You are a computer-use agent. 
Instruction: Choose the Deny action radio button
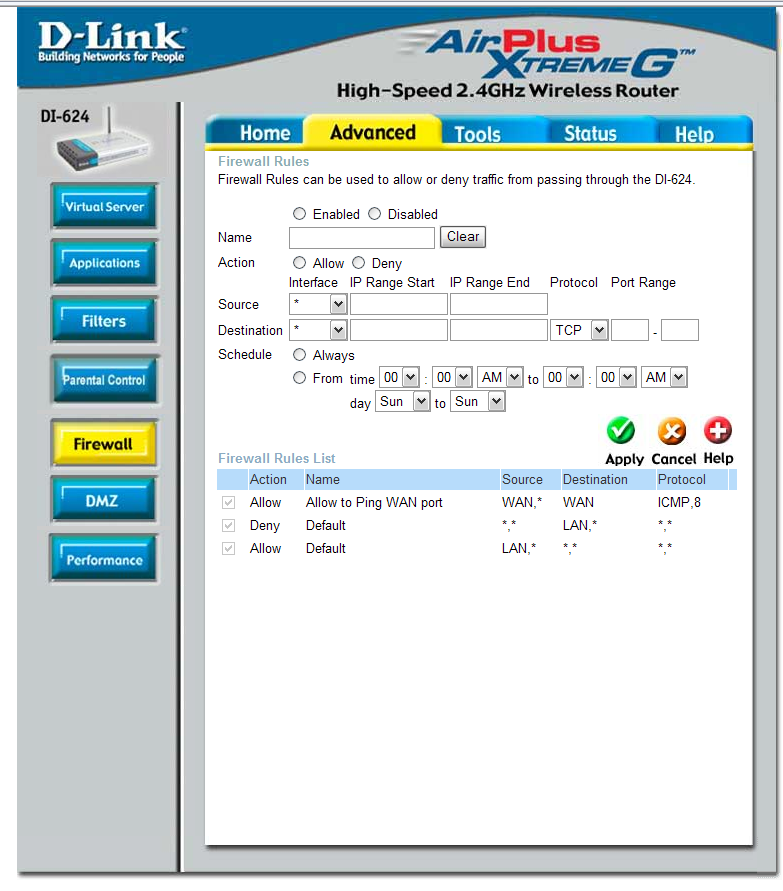click(359, 263)
